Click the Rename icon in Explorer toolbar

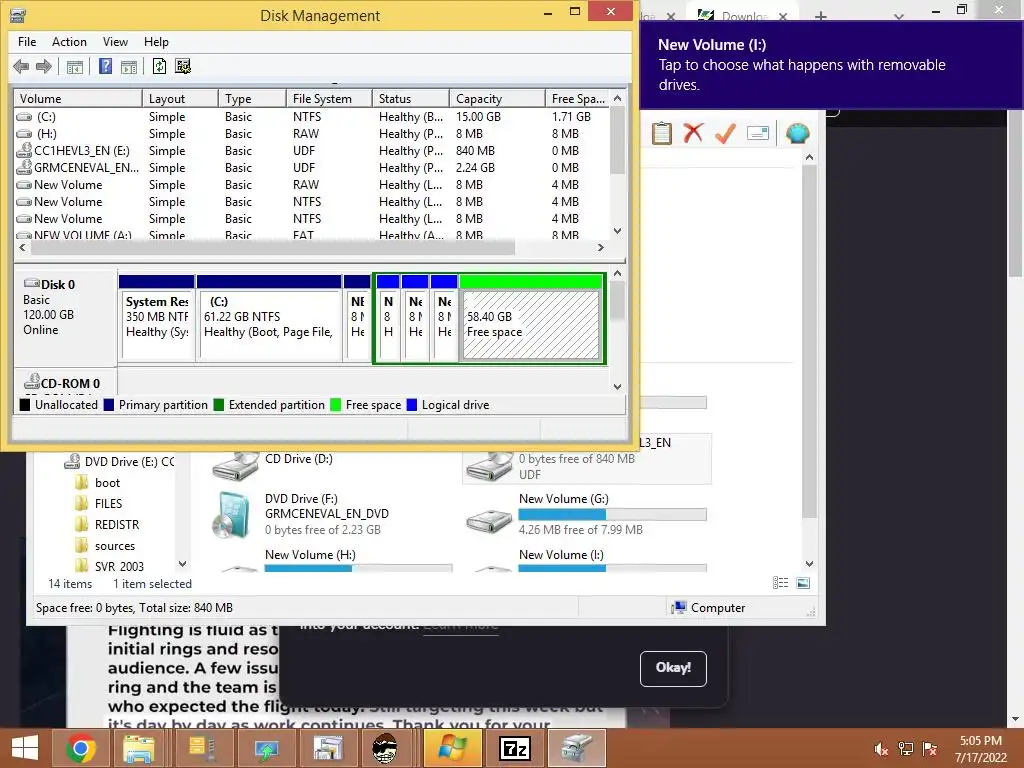[x=758, y=133]
